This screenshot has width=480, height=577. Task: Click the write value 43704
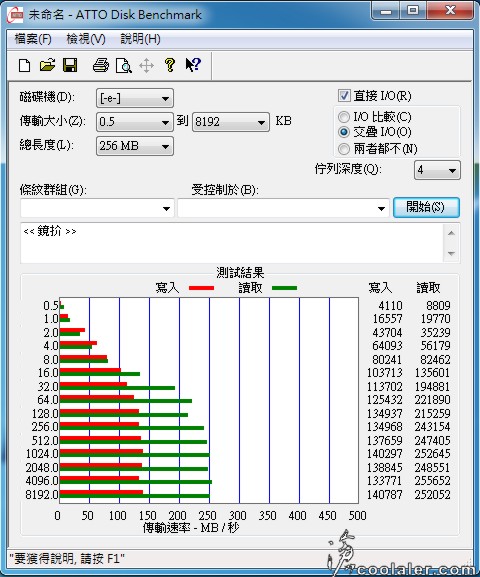point(388,332)
